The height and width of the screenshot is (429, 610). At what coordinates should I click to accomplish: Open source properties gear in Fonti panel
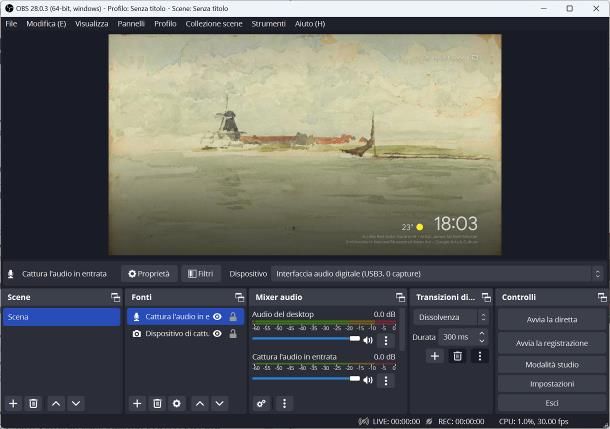click(x=177, y=403)
